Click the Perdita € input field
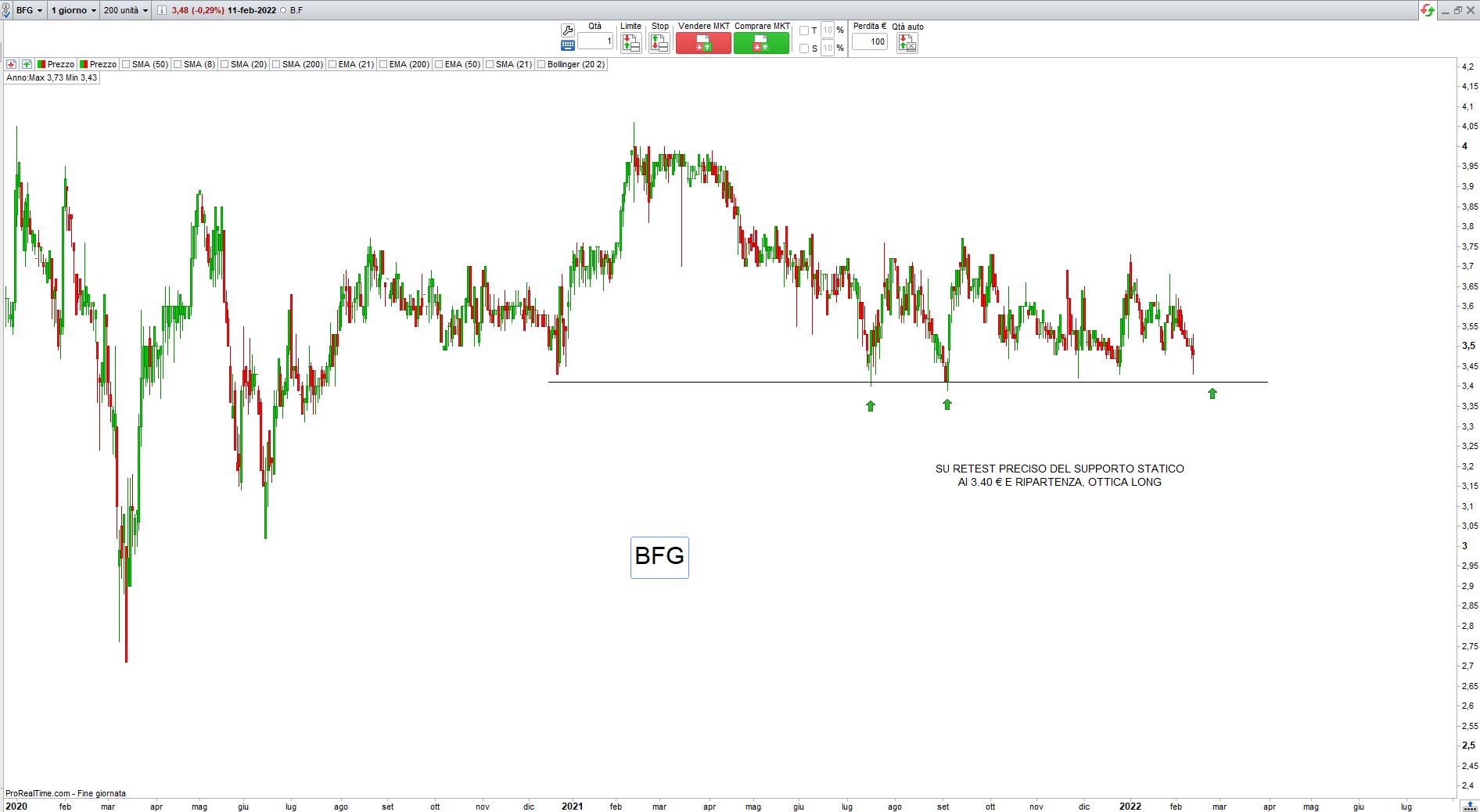The width and height of the screenshot is (1480, 812). click(x=870, y=42)
